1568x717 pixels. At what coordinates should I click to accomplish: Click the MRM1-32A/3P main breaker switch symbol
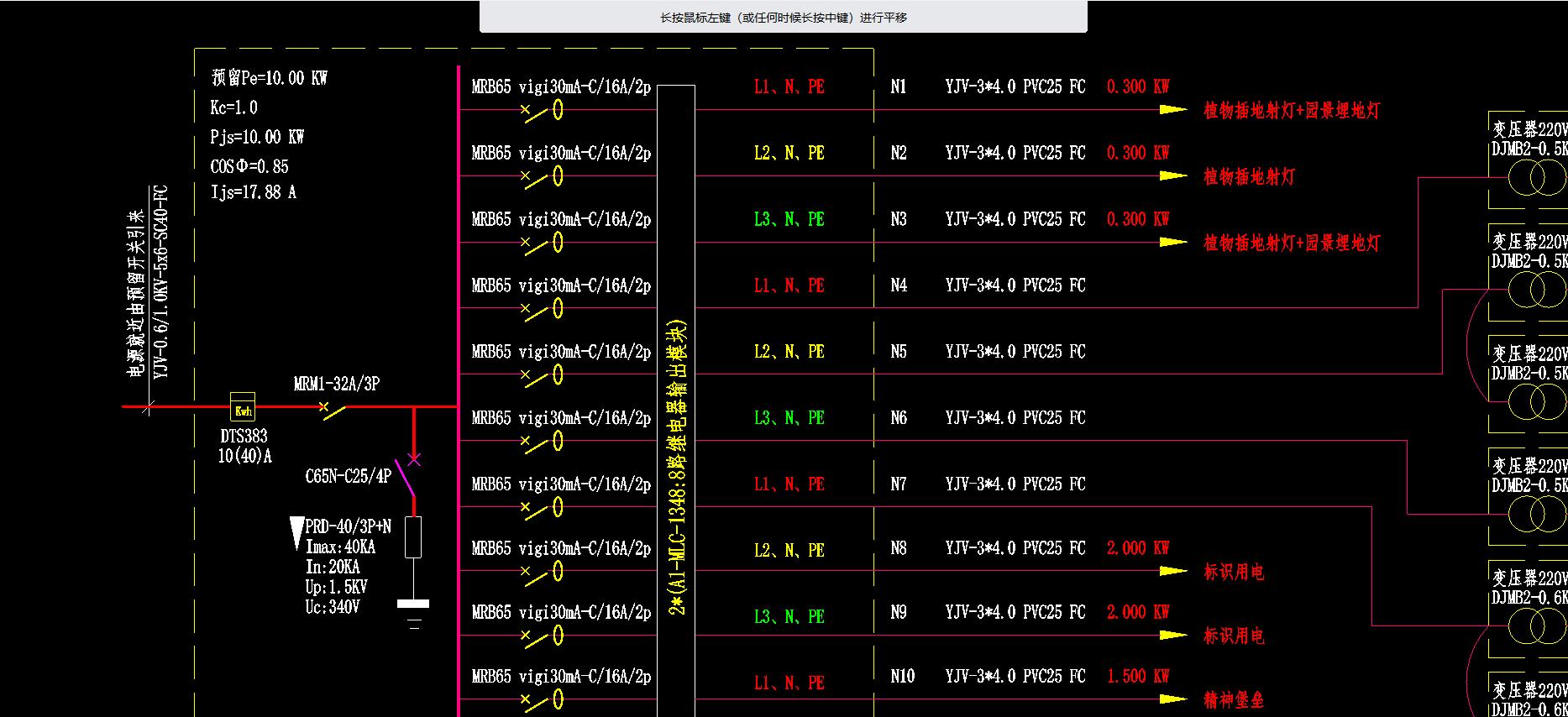tap(333, 410)
